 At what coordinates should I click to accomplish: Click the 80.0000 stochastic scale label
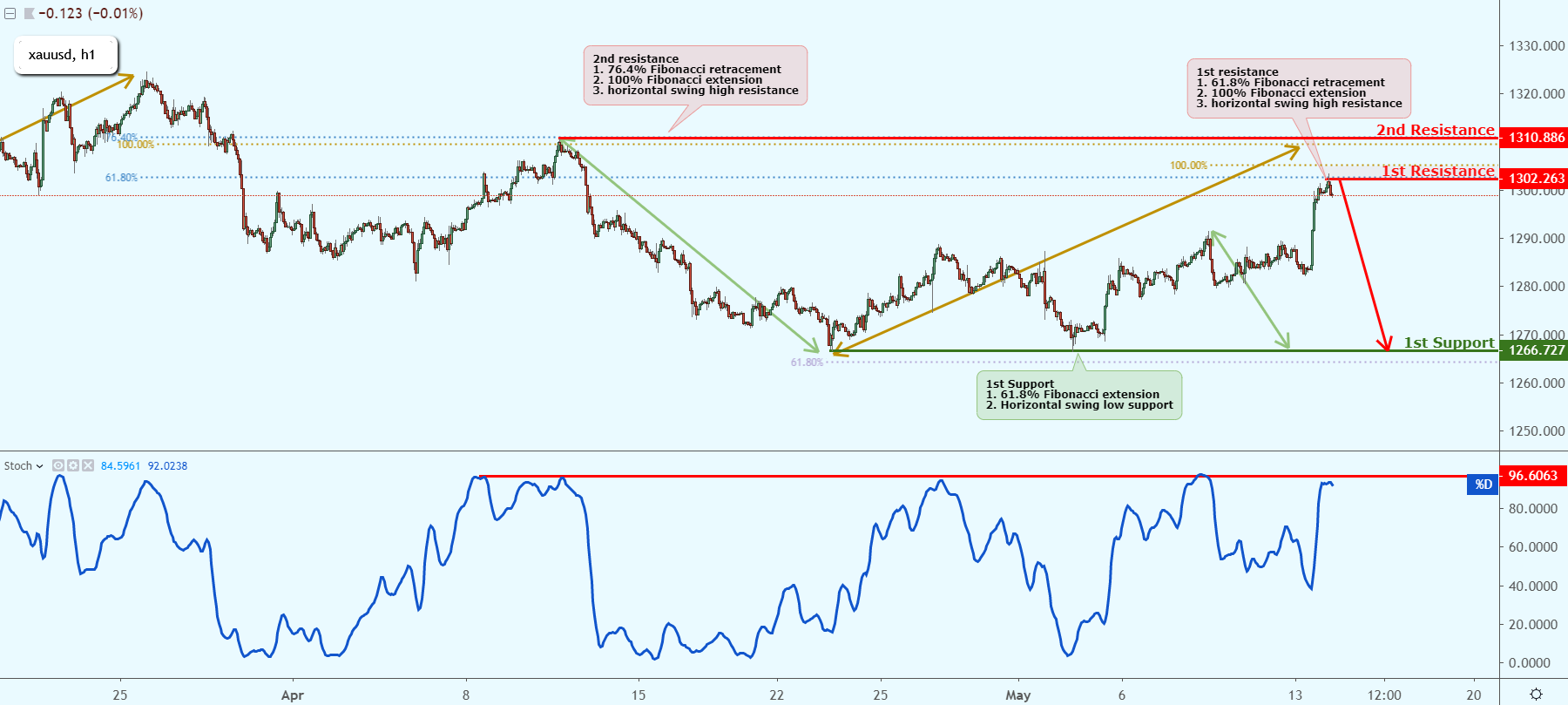1533,509
